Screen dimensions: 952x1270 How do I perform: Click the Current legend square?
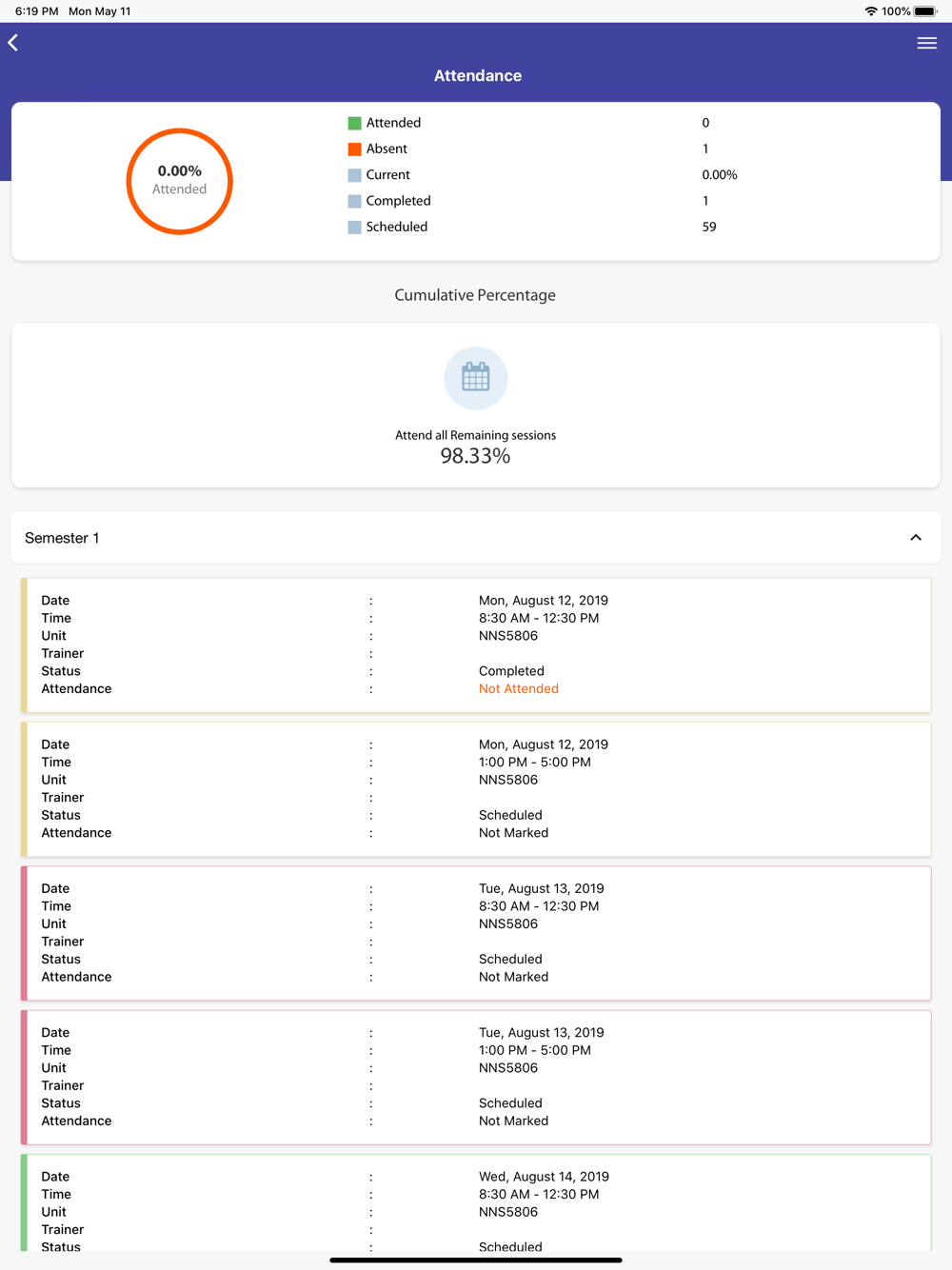(354, 175)
